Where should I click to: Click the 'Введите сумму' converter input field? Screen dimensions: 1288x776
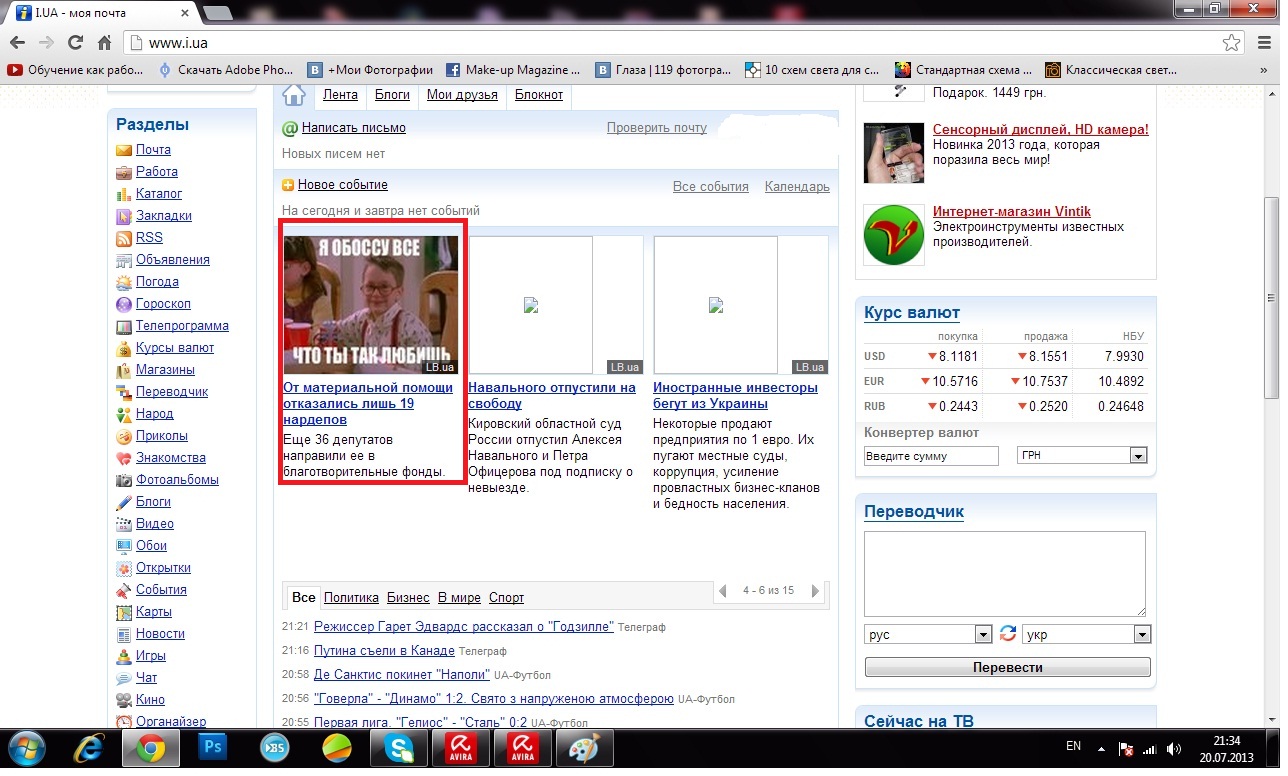tap(931, 456)
